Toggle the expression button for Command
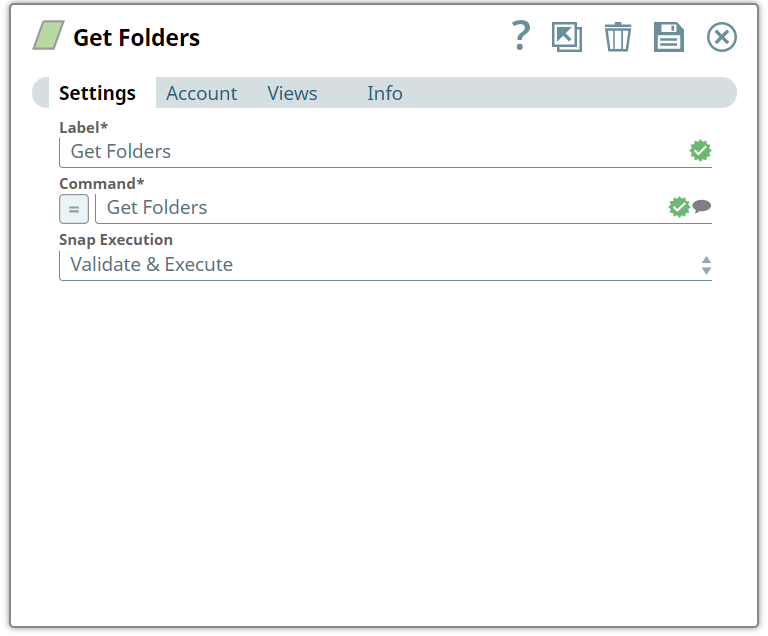 point(74,209)
